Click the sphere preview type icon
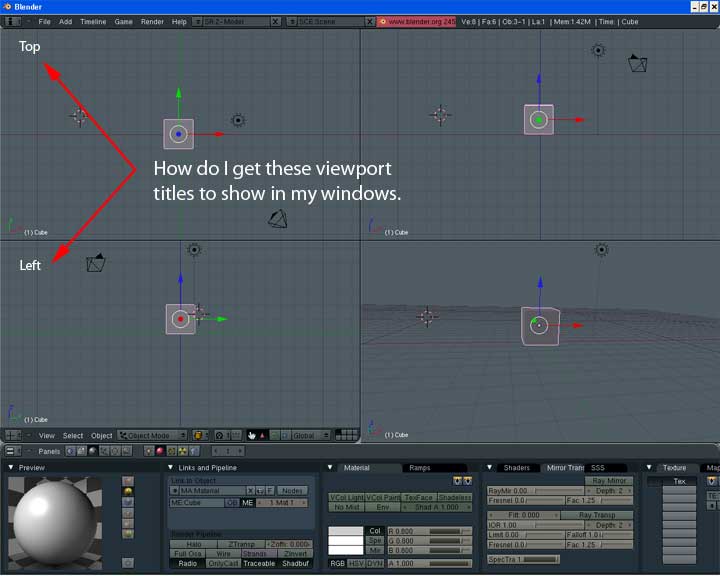 [128, 493]
